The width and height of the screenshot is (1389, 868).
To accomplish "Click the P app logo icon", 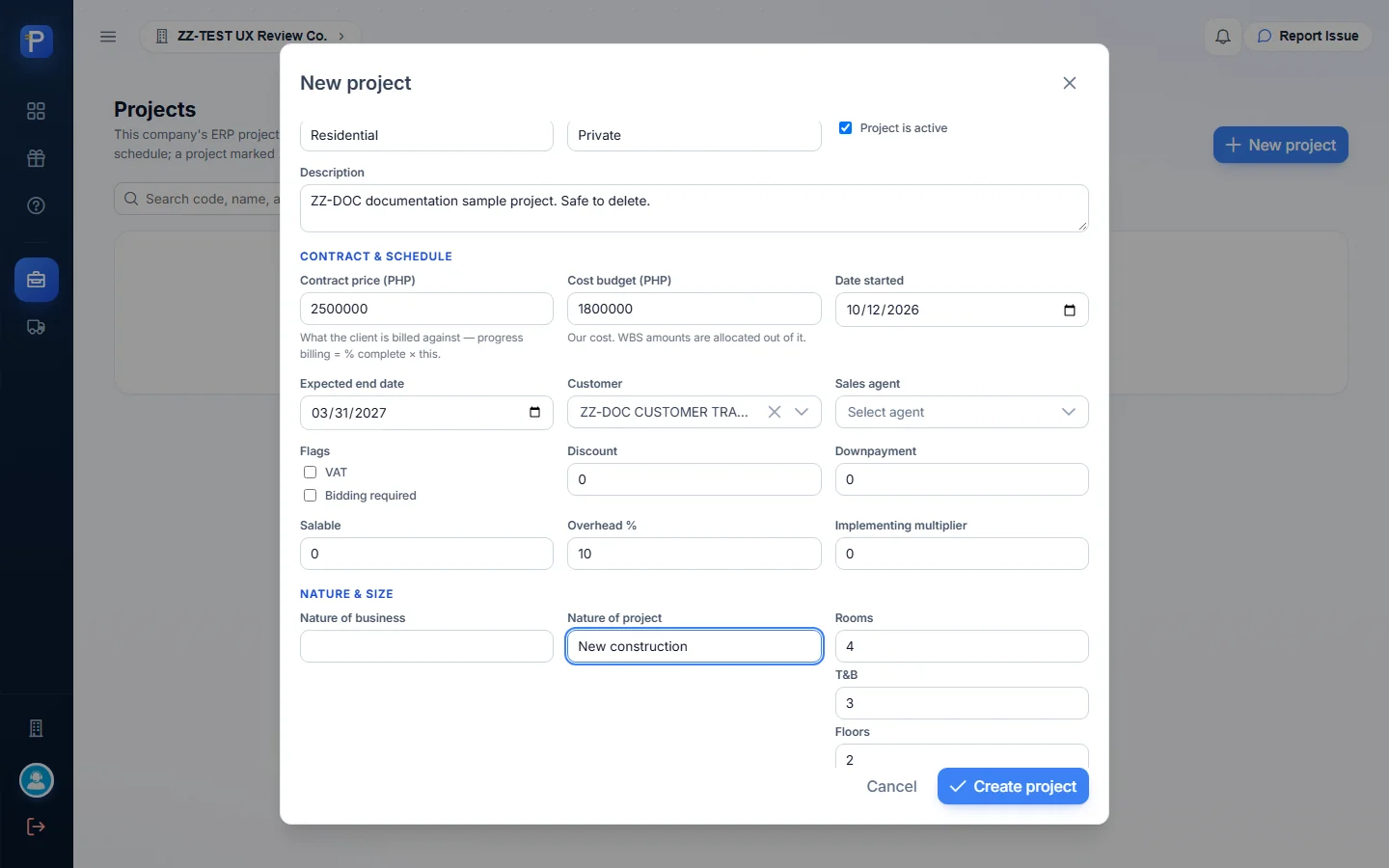I will pyautogui.click(x=37, y=41).
